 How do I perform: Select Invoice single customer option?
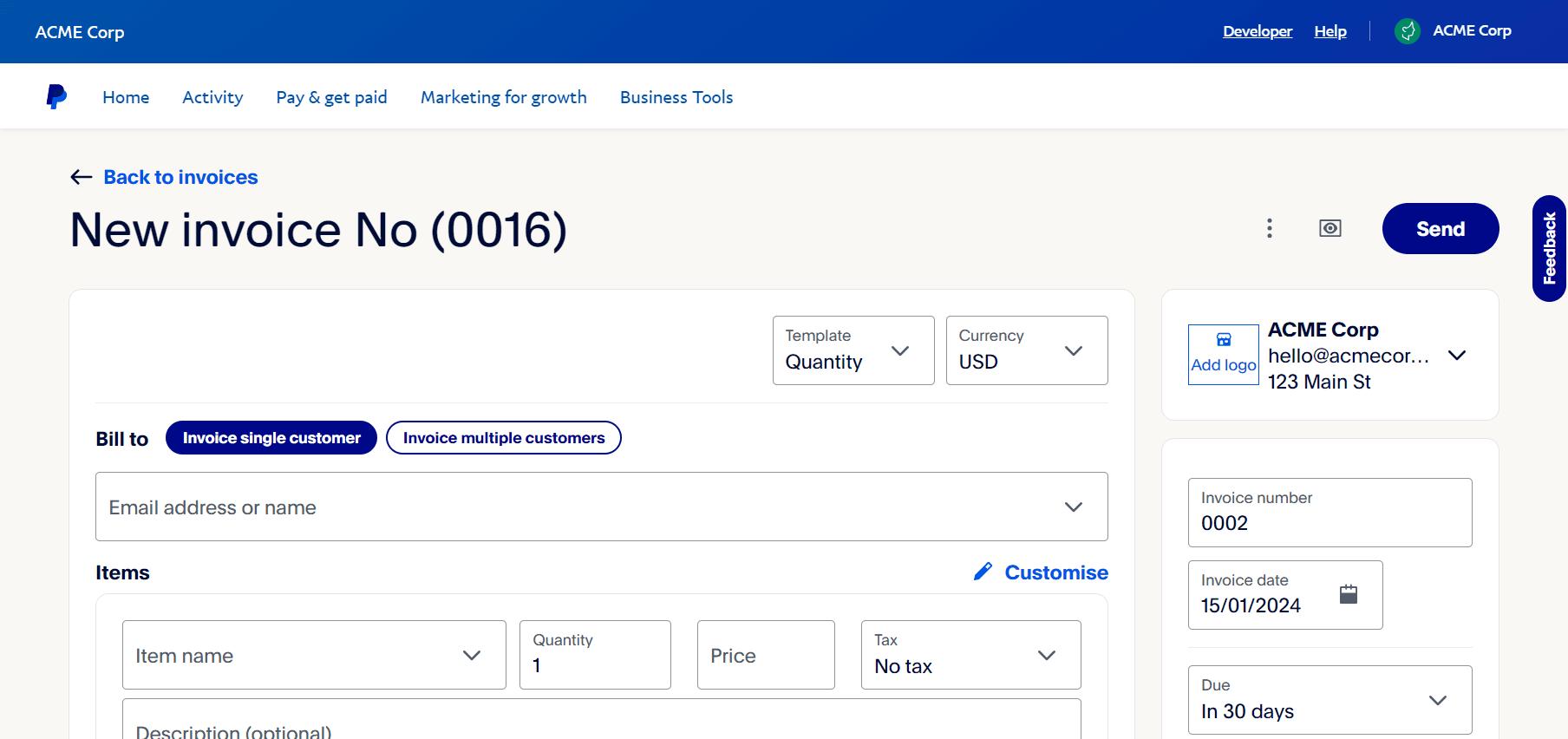coord(271,438)
